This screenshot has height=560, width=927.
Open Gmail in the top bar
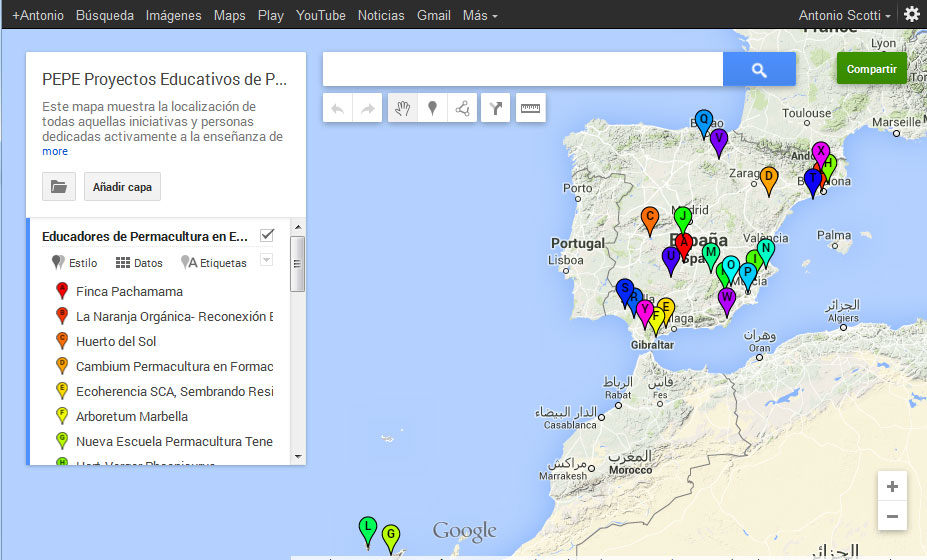click(x=434, y=15)
